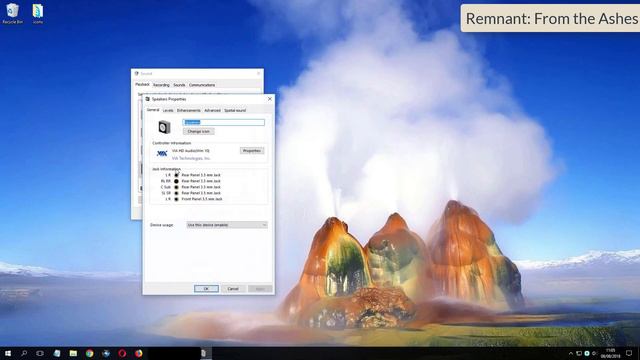Screen dimensions: 640x360
Task: Click VIA Technologies, Inc. text
Action: (x=191, y=158)
